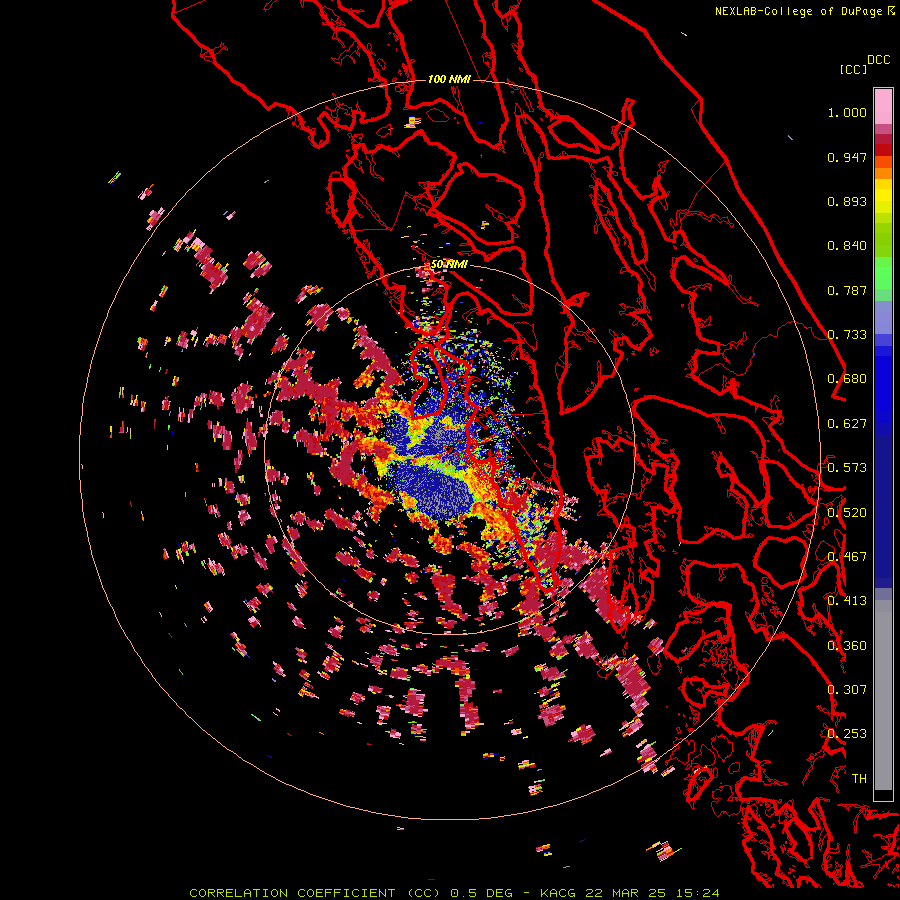The height and width of the screenshot is (900, 900).
Task: Click the 0.733 color scale value
Action: coord(847,335)
